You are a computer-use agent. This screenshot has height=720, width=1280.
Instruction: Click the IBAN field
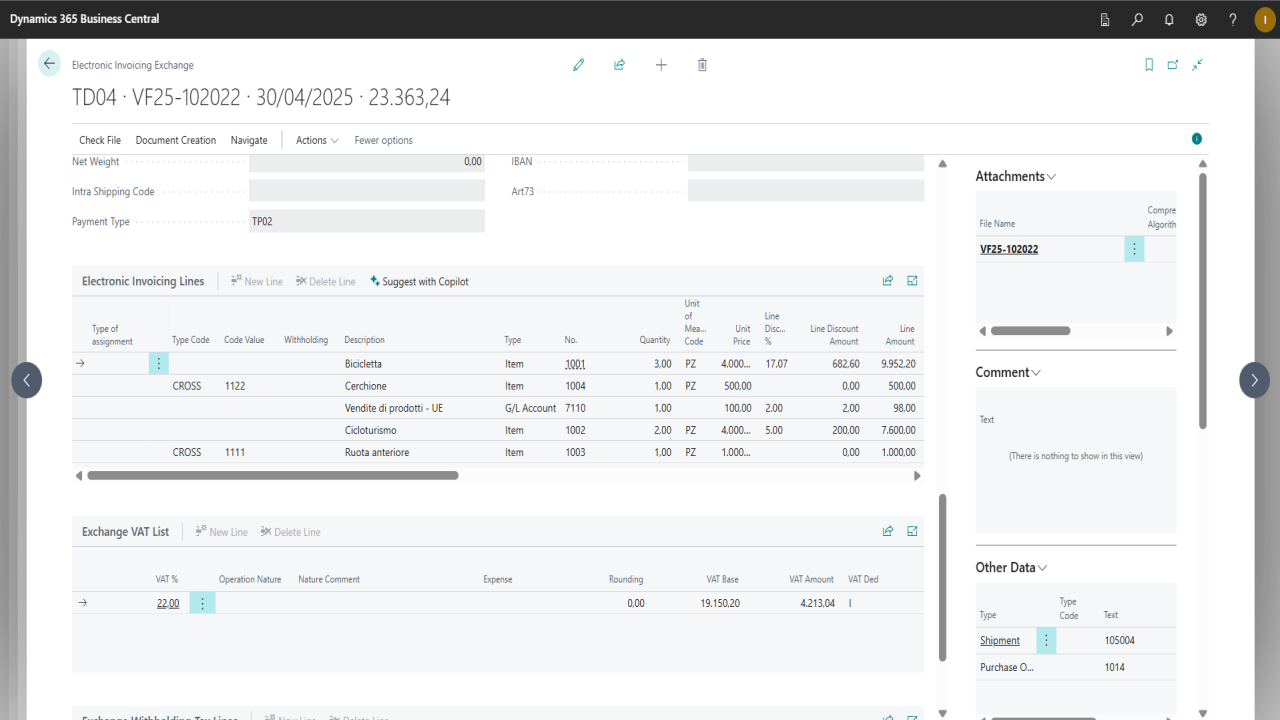806,161
